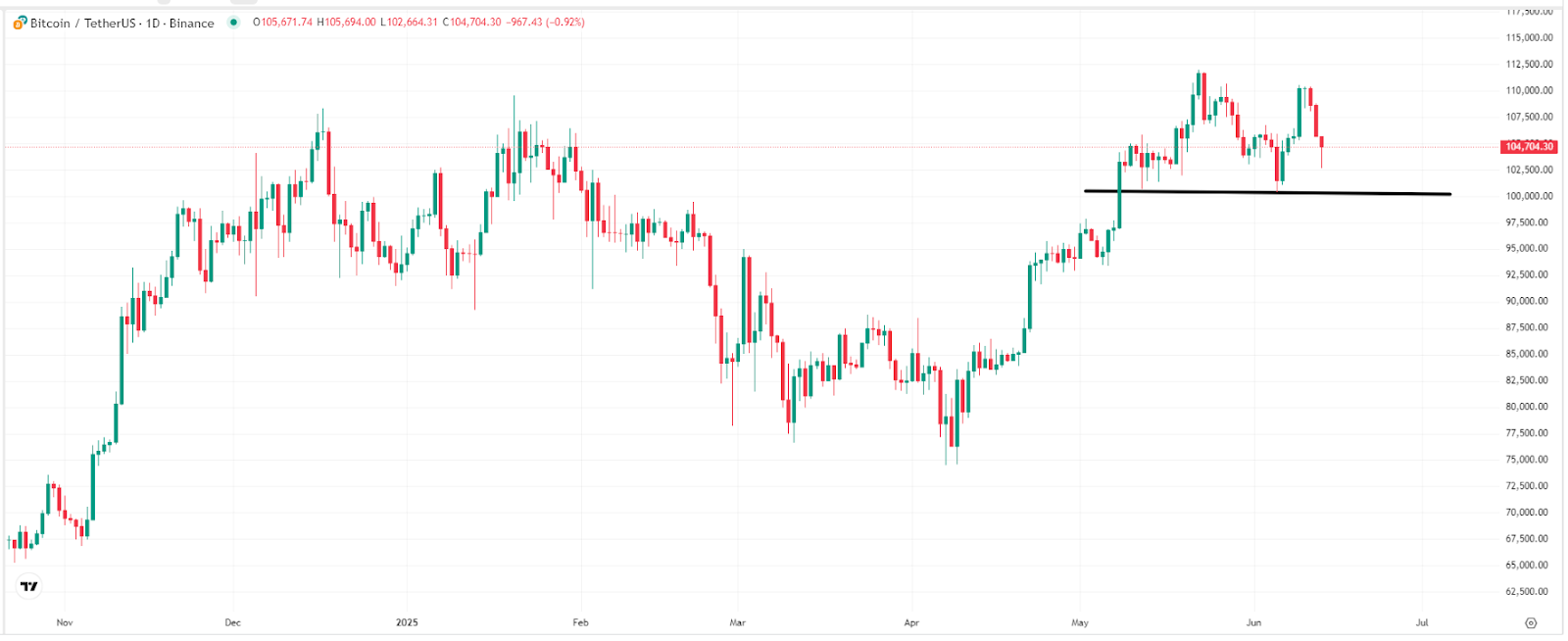Viewport: 1568px width, 641px height.
Task: Click the Open value O105,671.74
Action: click(282, 23)
